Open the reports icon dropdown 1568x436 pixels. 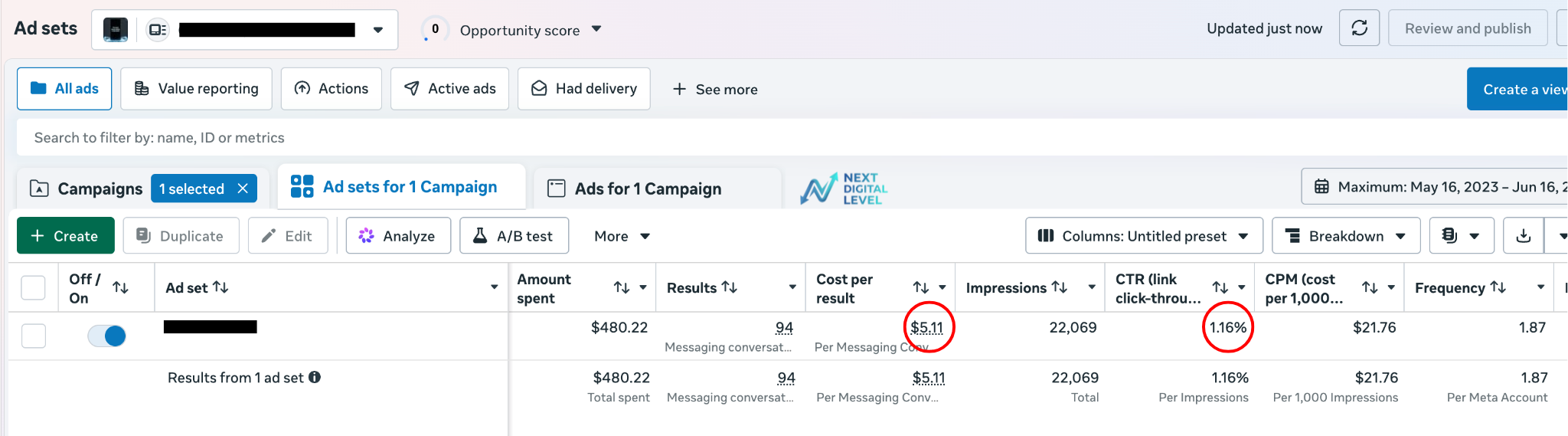tap(1461, 236)
